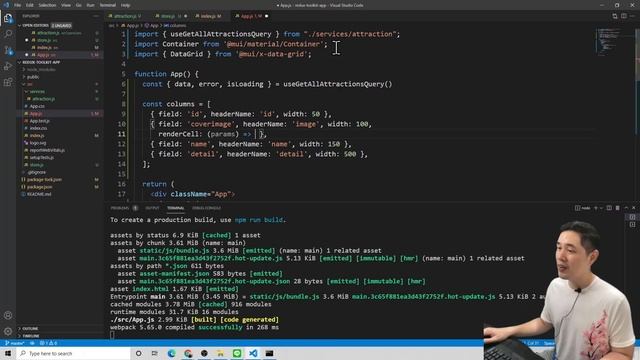The width and height of the screenshot is (640, 360).
Task: Open the Source Control view
Action: tap(8, 50)
